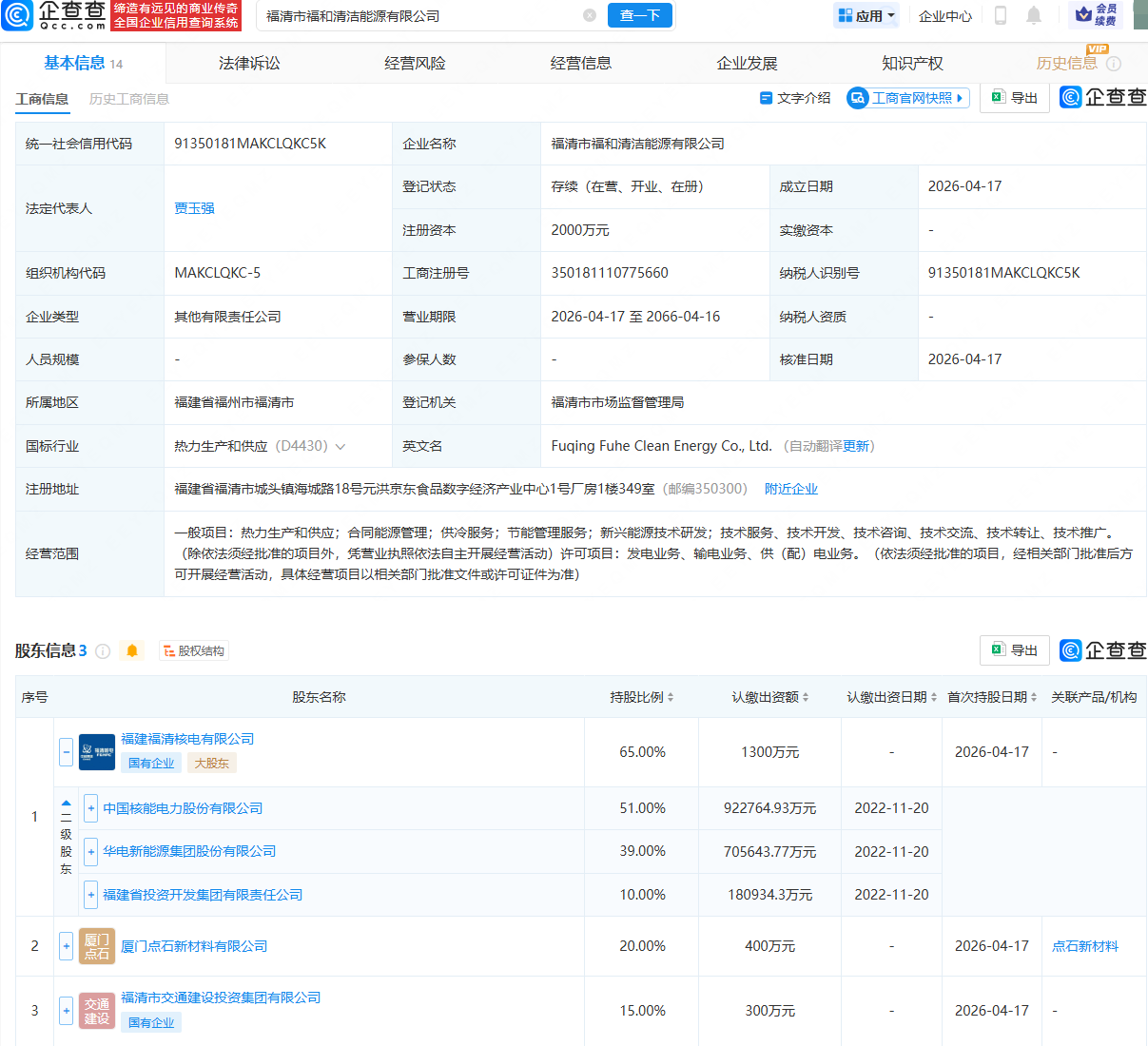This screenshot has width=1148, height=1046.
Task: Click the 贾玉强 legal representative link
Action: pos(194,207)
